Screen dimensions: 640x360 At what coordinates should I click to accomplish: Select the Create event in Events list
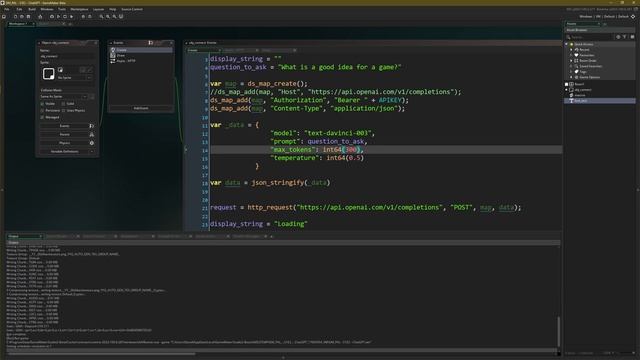(141, 50)
